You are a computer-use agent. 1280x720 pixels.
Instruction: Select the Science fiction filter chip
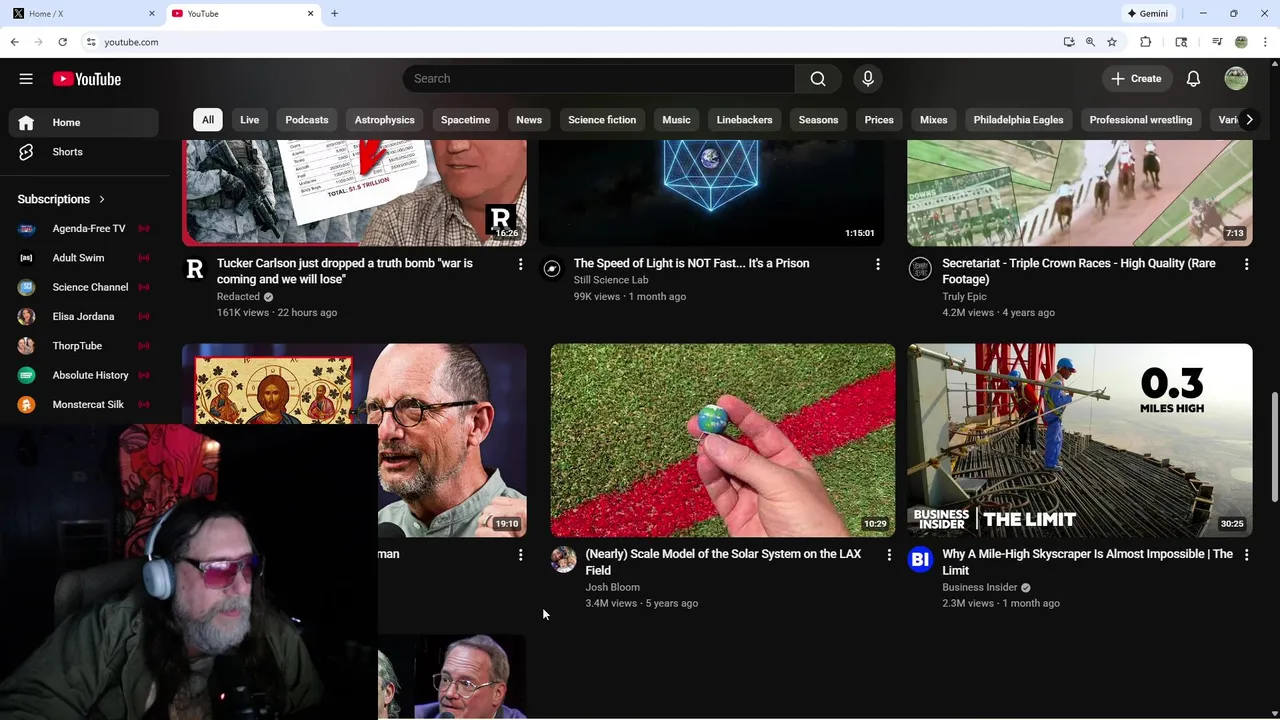point(602,120)
